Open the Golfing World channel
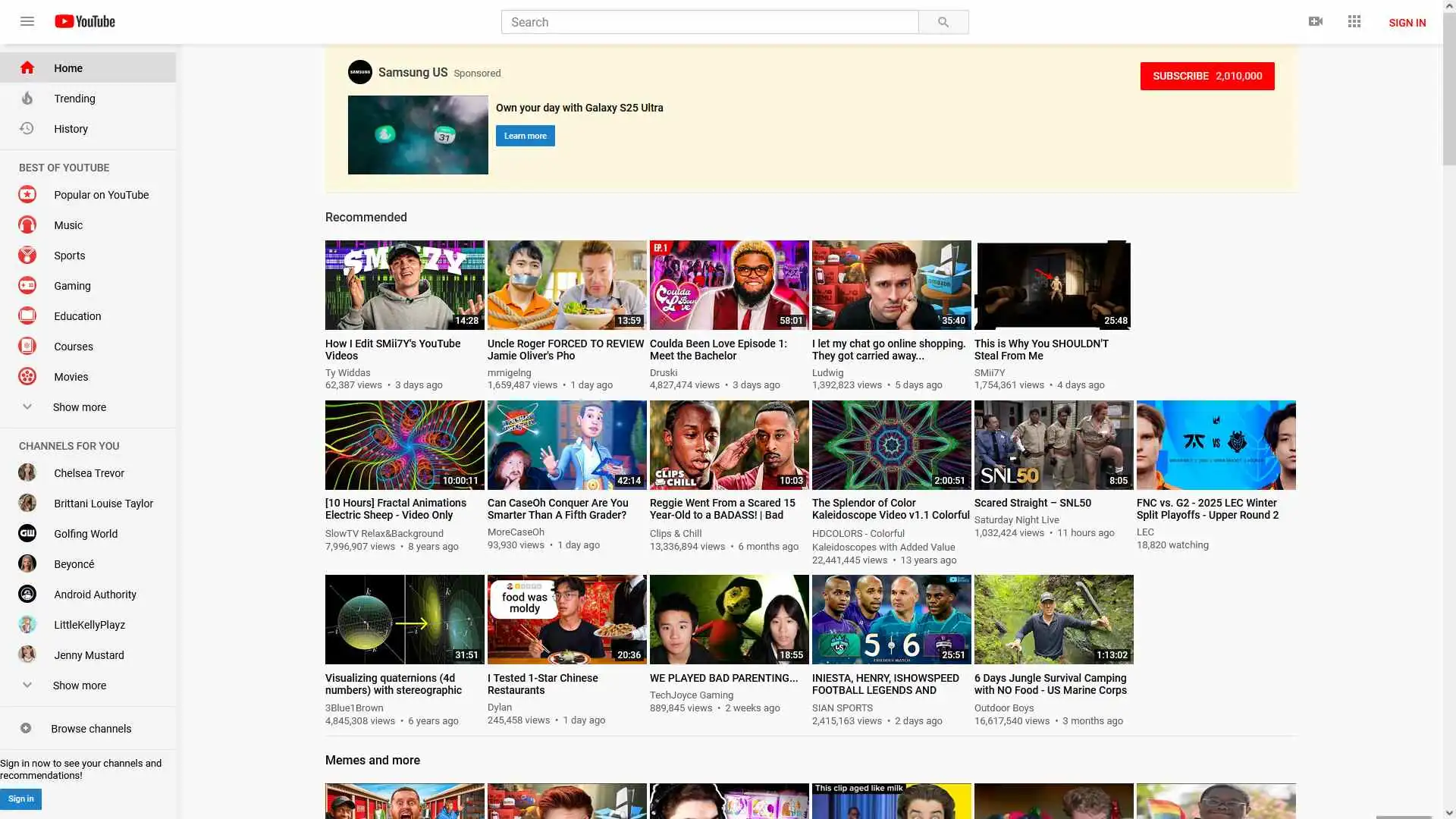Screen dimensions: 1456x819 85,534
